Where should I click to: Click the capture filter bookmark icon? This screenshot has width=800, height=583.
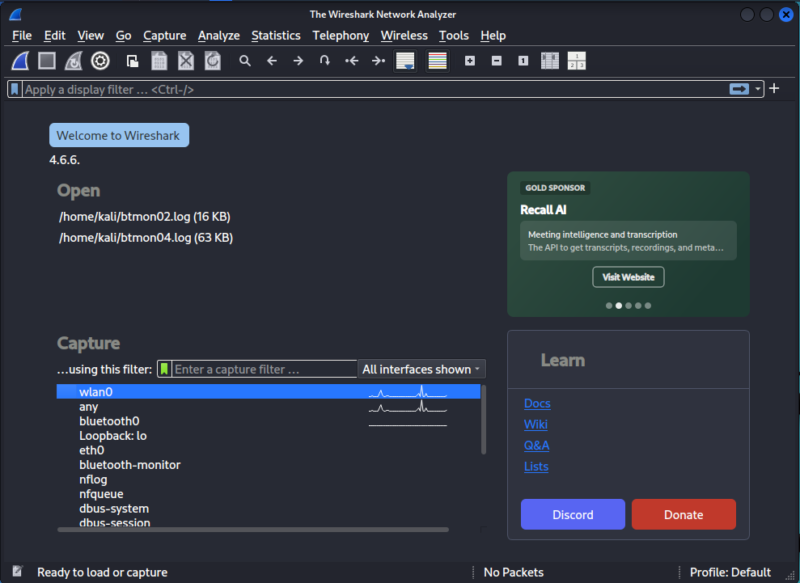pos(164,369)
